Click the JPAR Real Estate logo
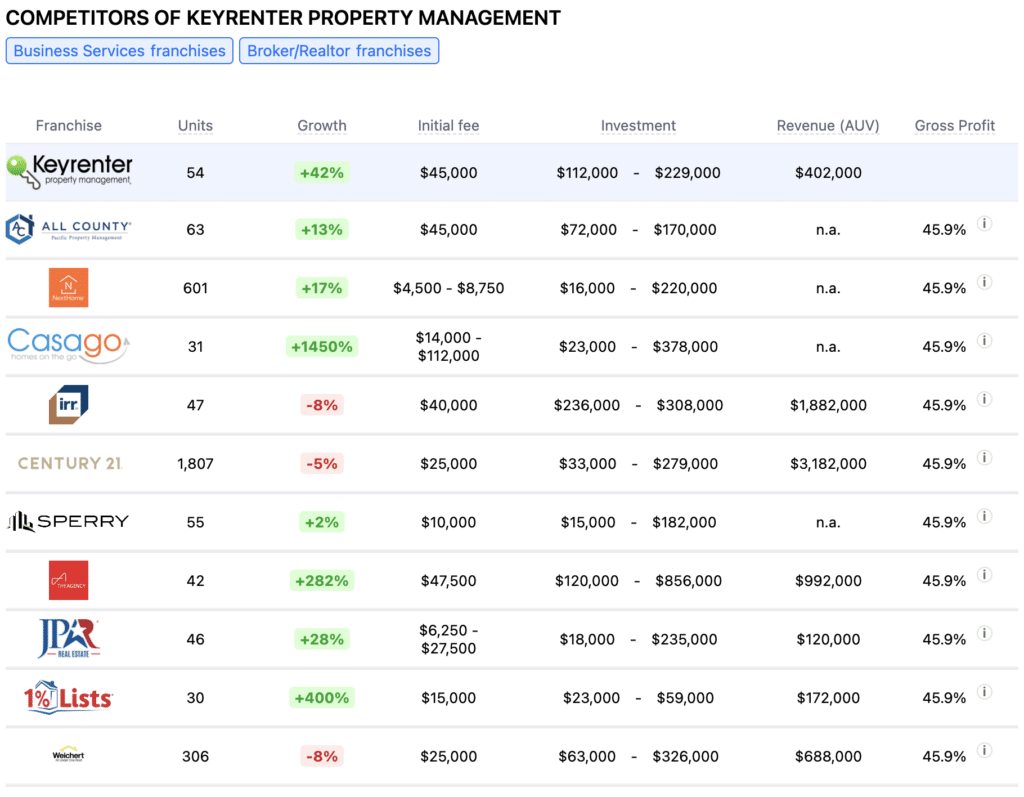 pos(69,638)
